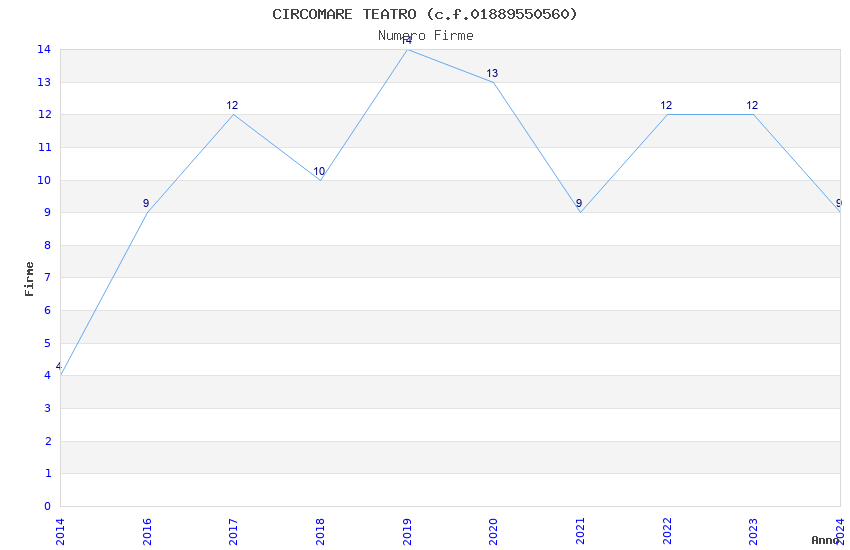The width and height of the screenshot is (850, 550).
Task: Click the 2023 year label on x-axis
Action: pyautogui.click(x=754, y=532)
